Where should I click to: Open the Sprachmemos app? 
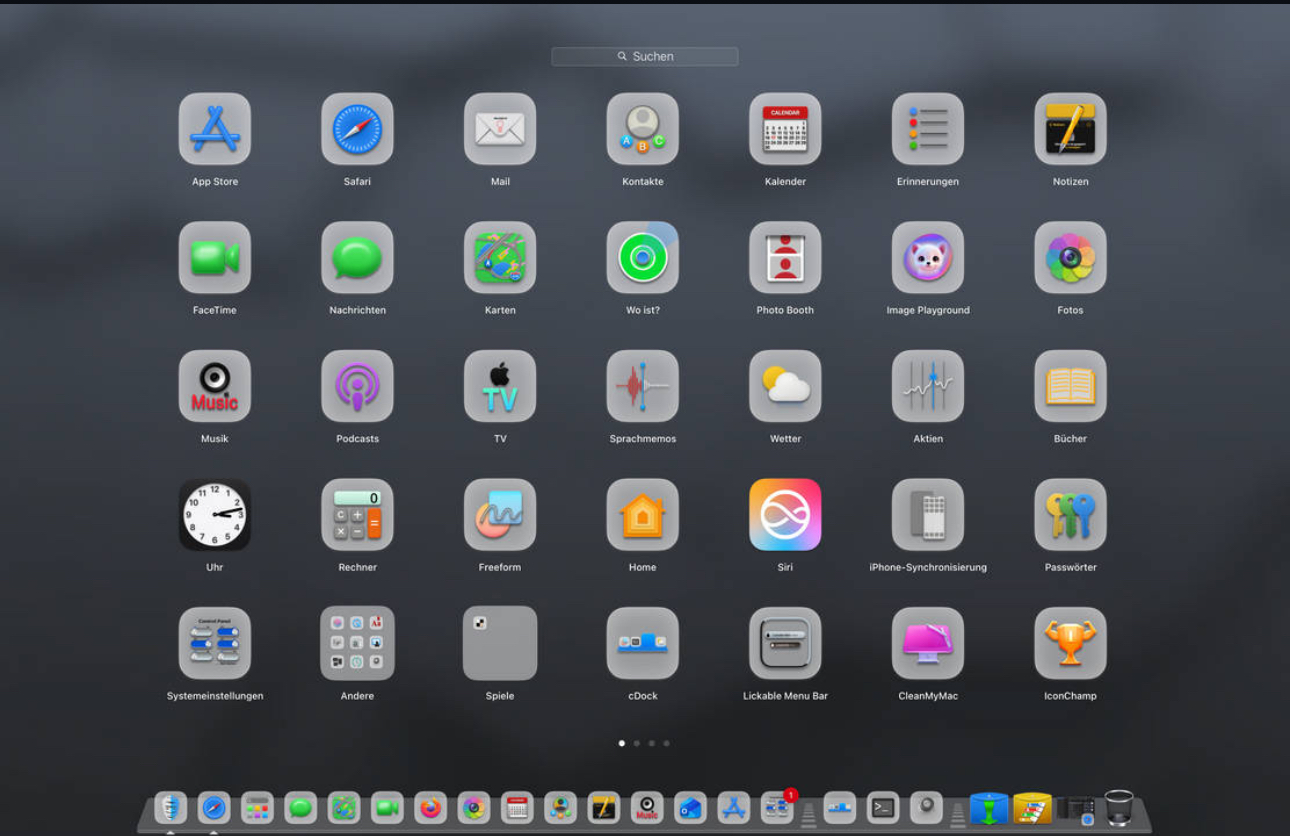pyautogui.click(x=642, y=386)
